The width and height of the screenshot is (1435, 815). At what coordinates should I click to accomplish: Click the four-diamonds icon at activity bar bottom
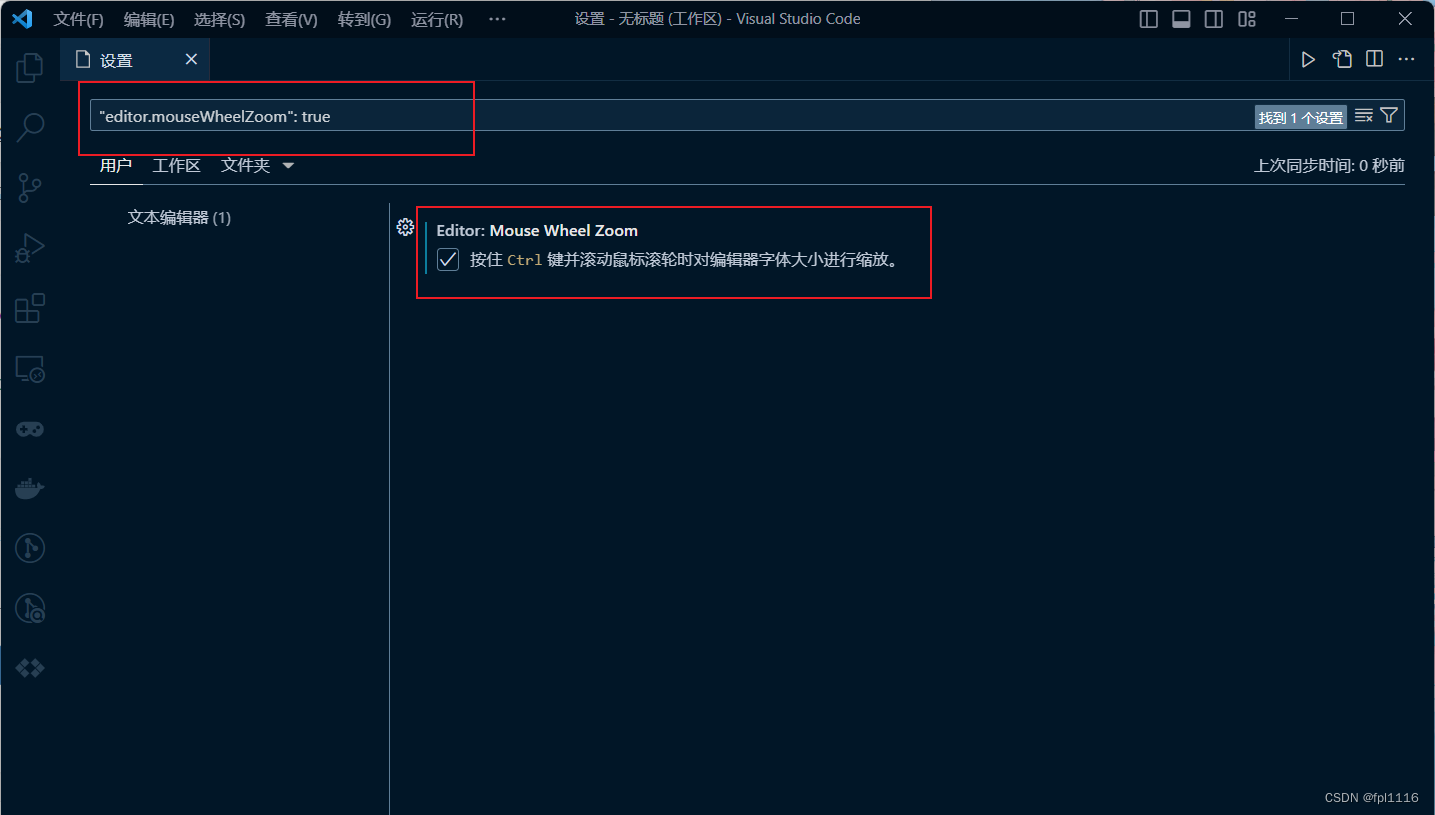30,668
